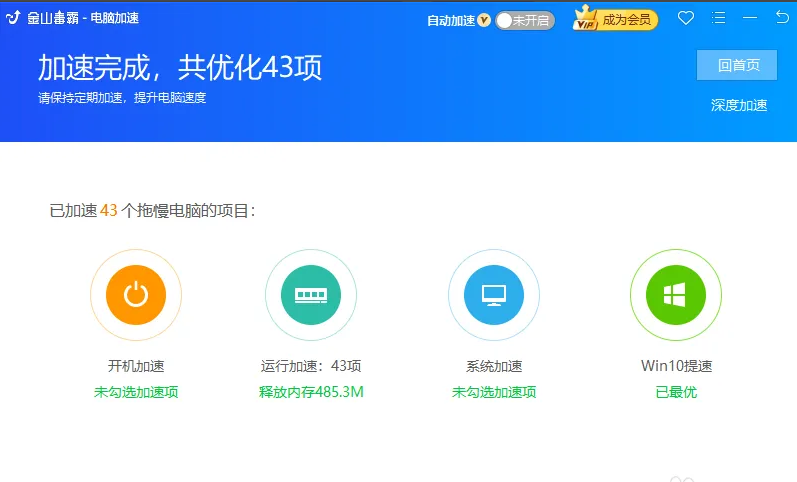Screen dimensions: 797x482
Task: Click the 金山毒霸 logo icon in title bar
Action: click(x=13, y=19)
